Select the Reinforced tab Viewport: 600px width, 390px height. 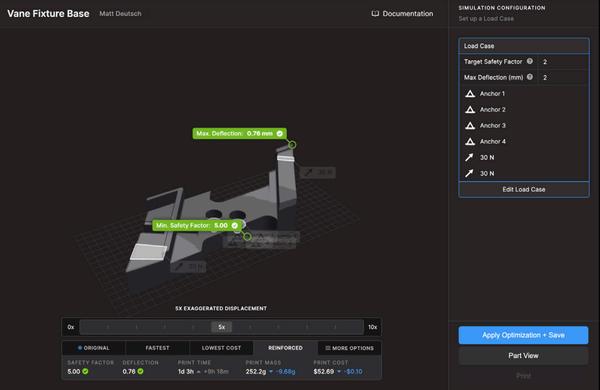pyautogui.click(x=285, y=348)
